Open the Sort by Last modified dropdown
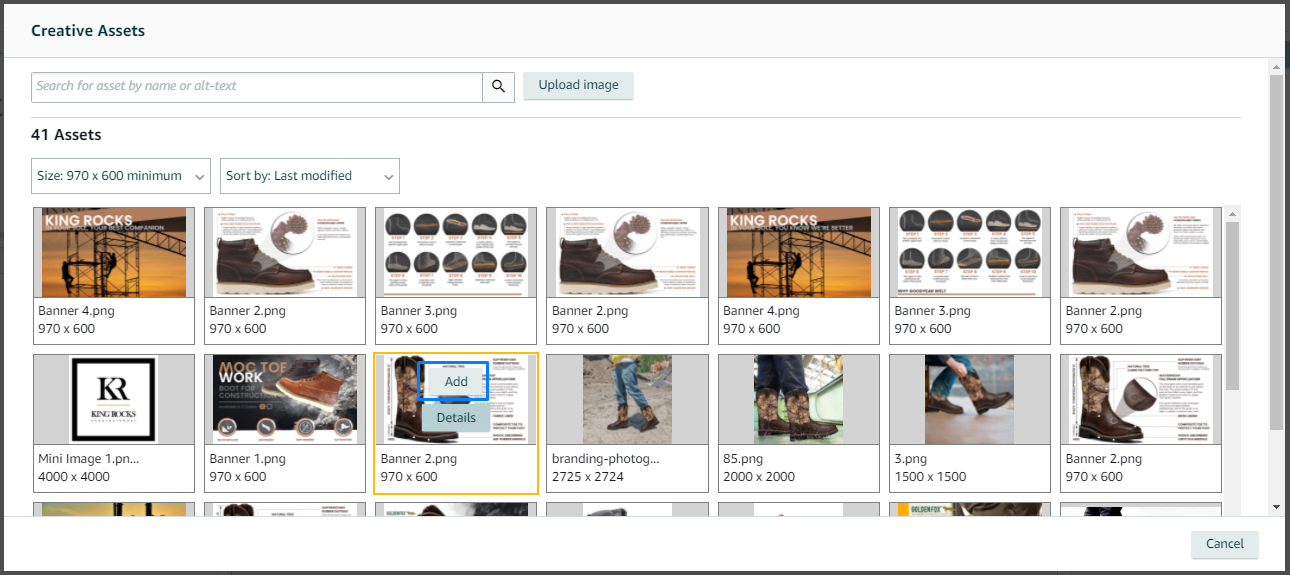This screenshot has height=575, width=1290. coord(310,176)
